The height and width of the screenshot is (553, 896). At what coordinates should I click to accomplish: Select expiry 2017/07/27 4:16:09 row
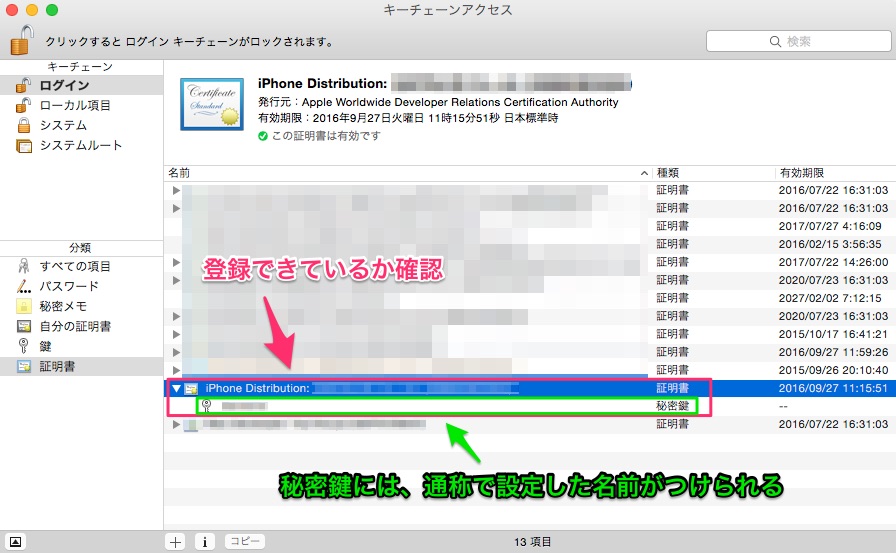pos(530,226)
